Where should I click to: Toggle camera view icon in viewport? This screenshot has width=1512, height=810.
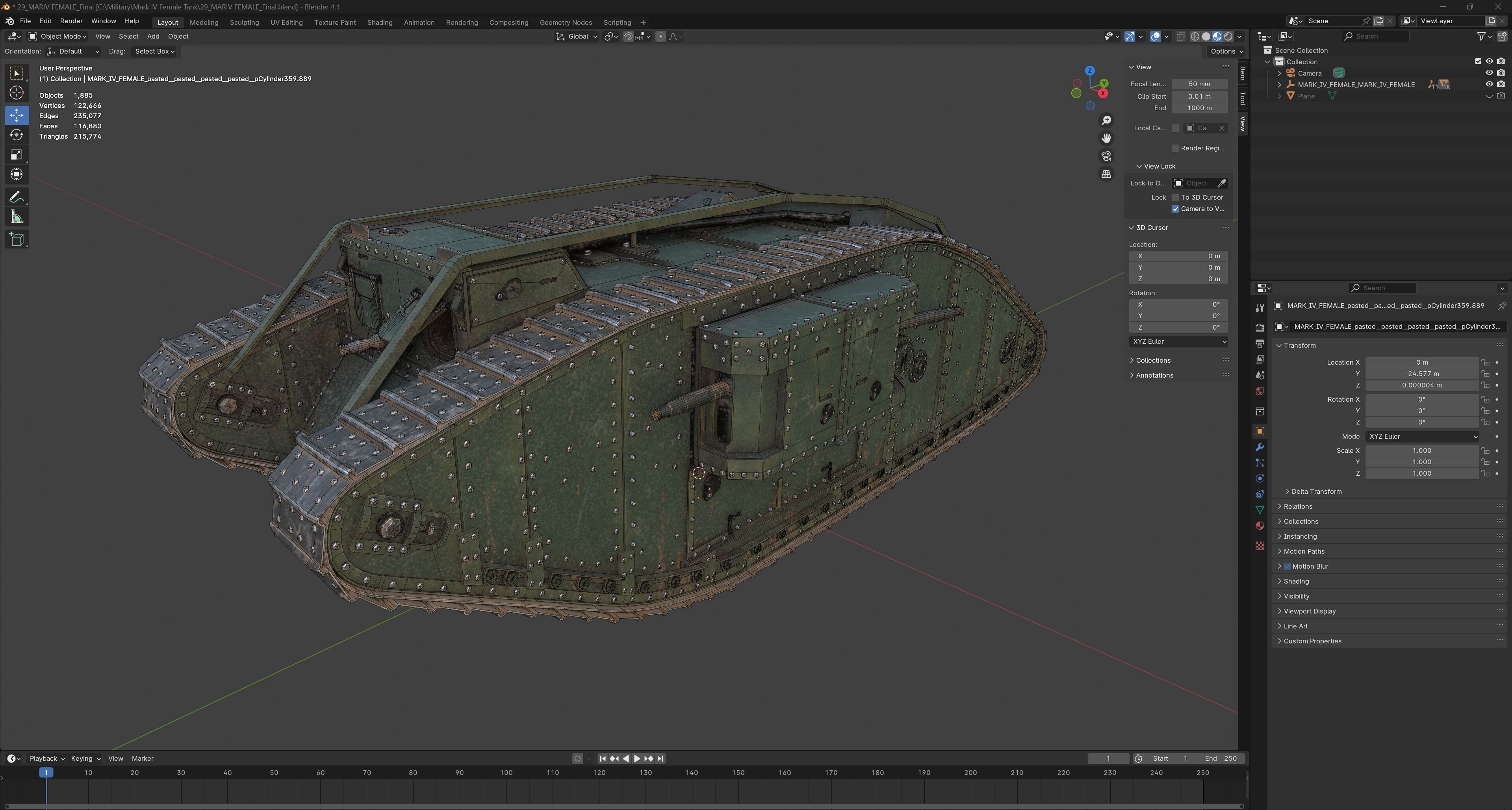coord(1106,156)
